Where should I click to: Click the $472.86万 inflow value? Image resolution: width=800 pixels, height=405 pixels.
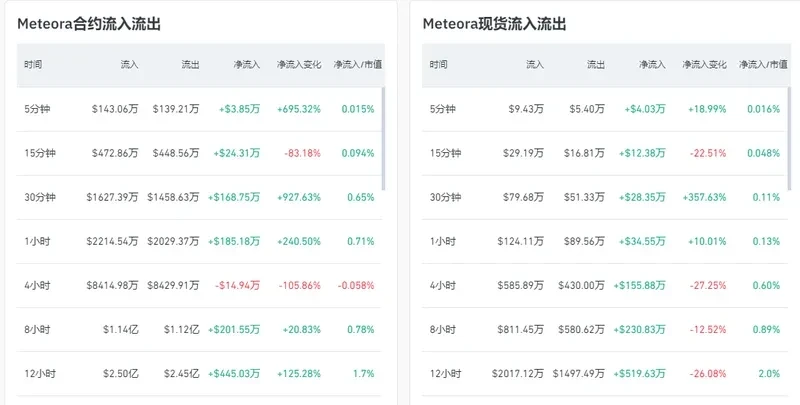[115, 153]
